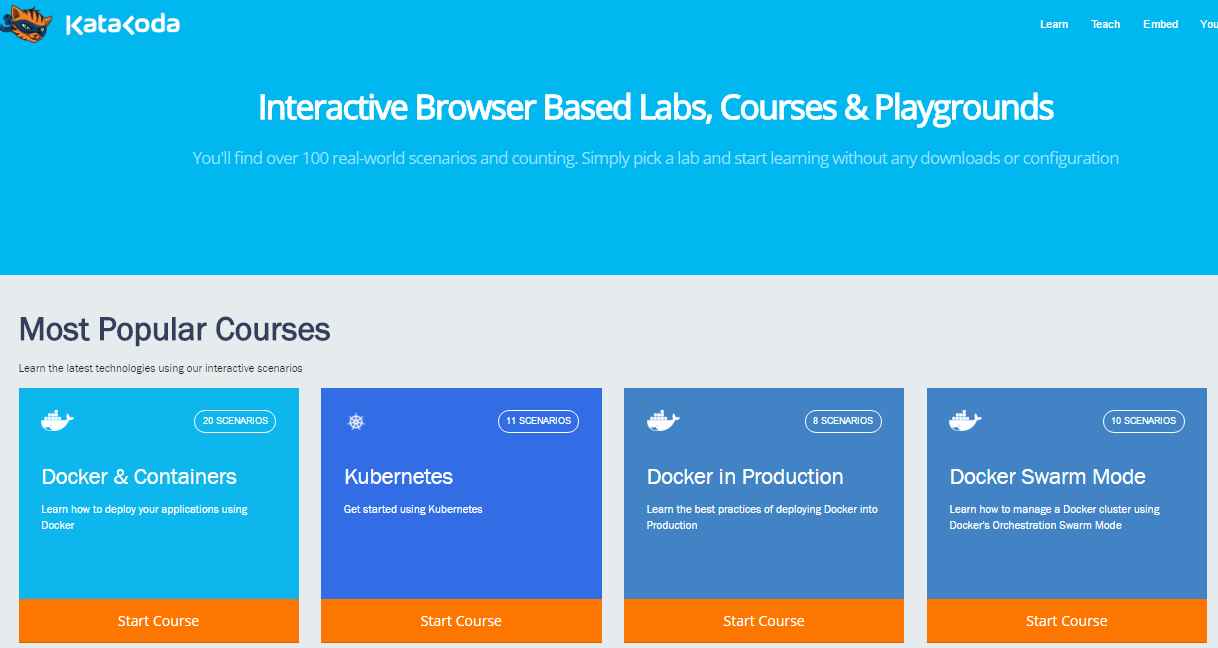The height and width of the screenshot is (648, 1218).
Task: Click the Katacoda cat mascot logo
Action: [x=26, y=22]
